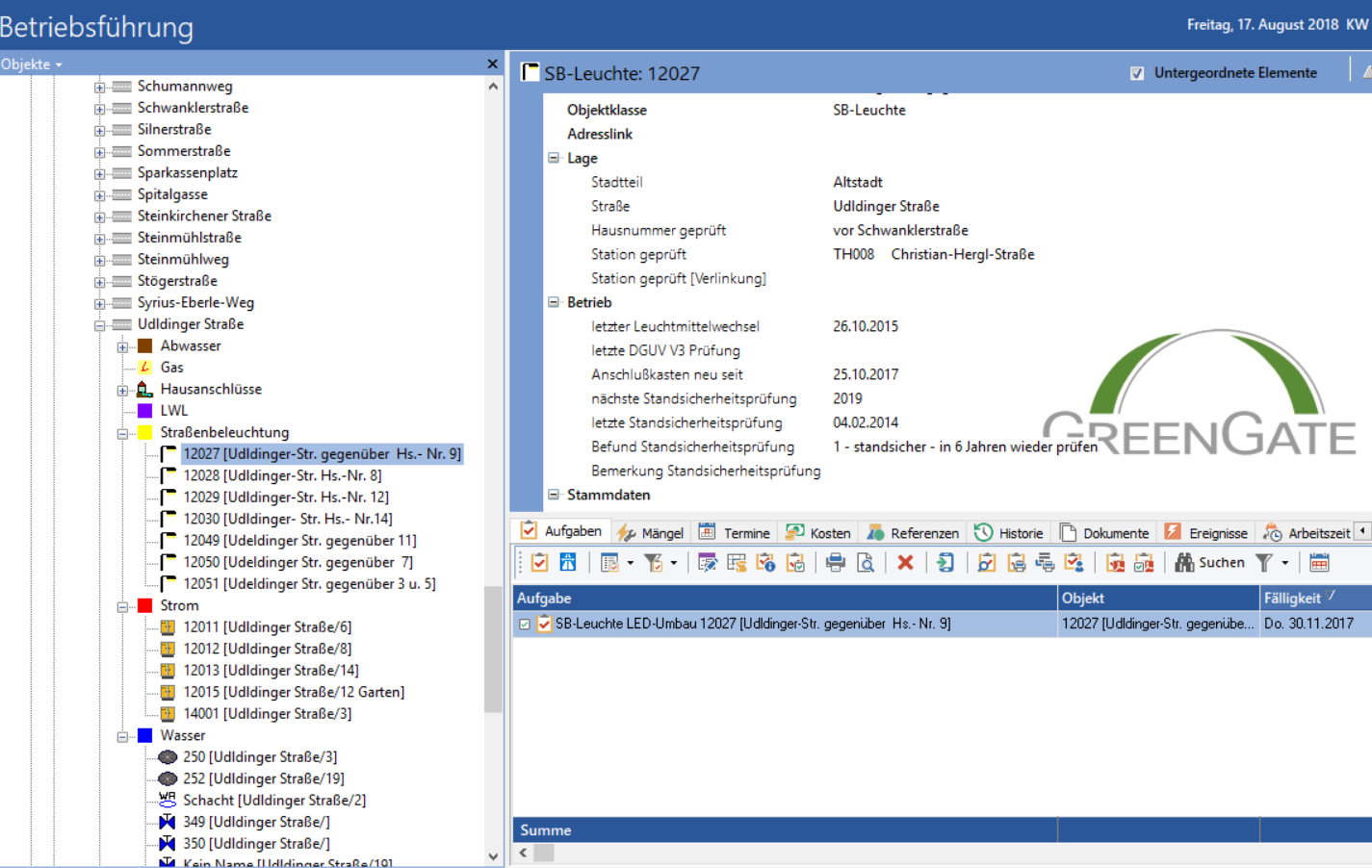Toggle the checkbox on the LED-Umbau task row
The image size is (1372, 868).
(x=525, y=624)
